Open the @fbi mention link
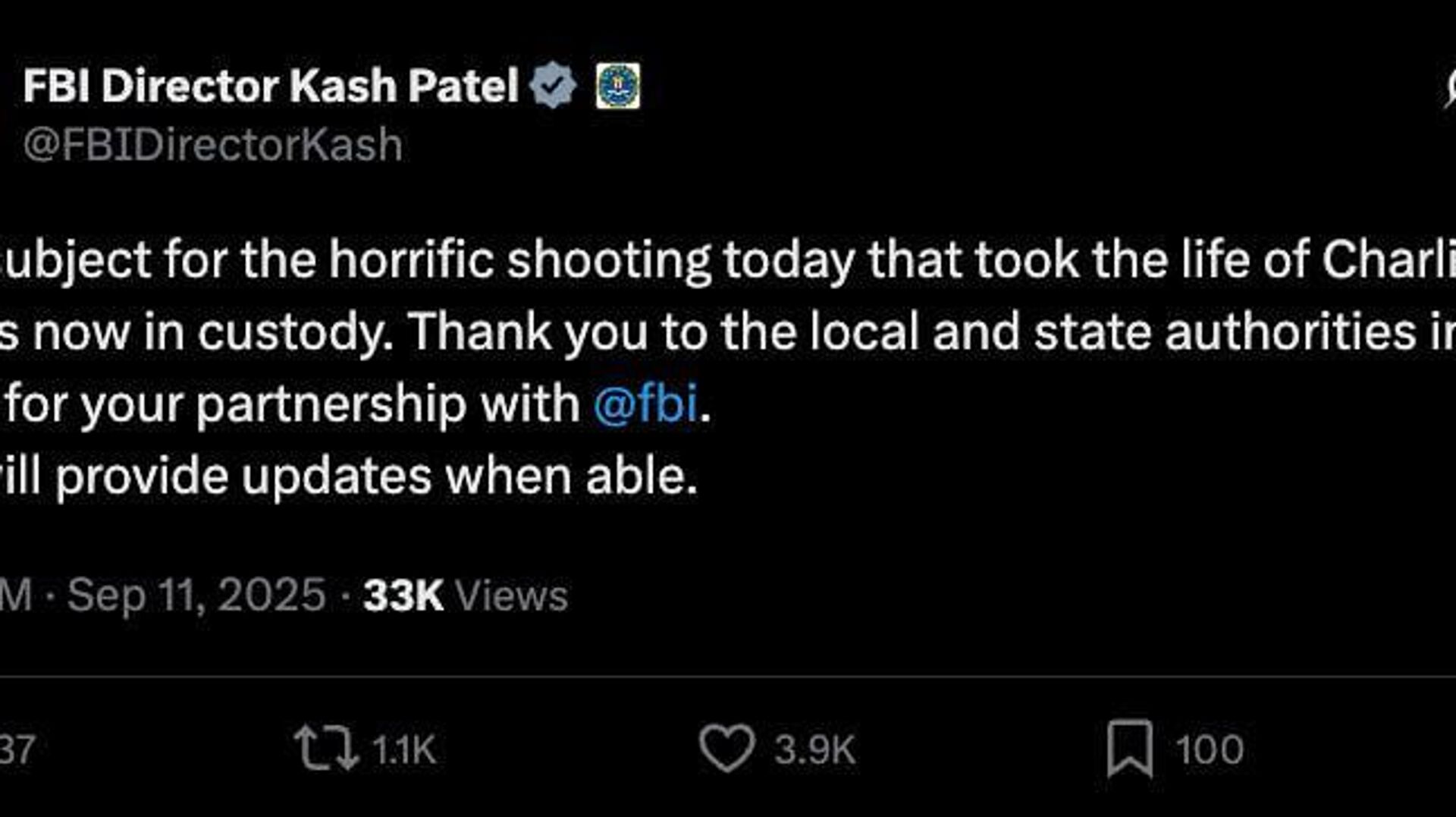 (645, 404)
